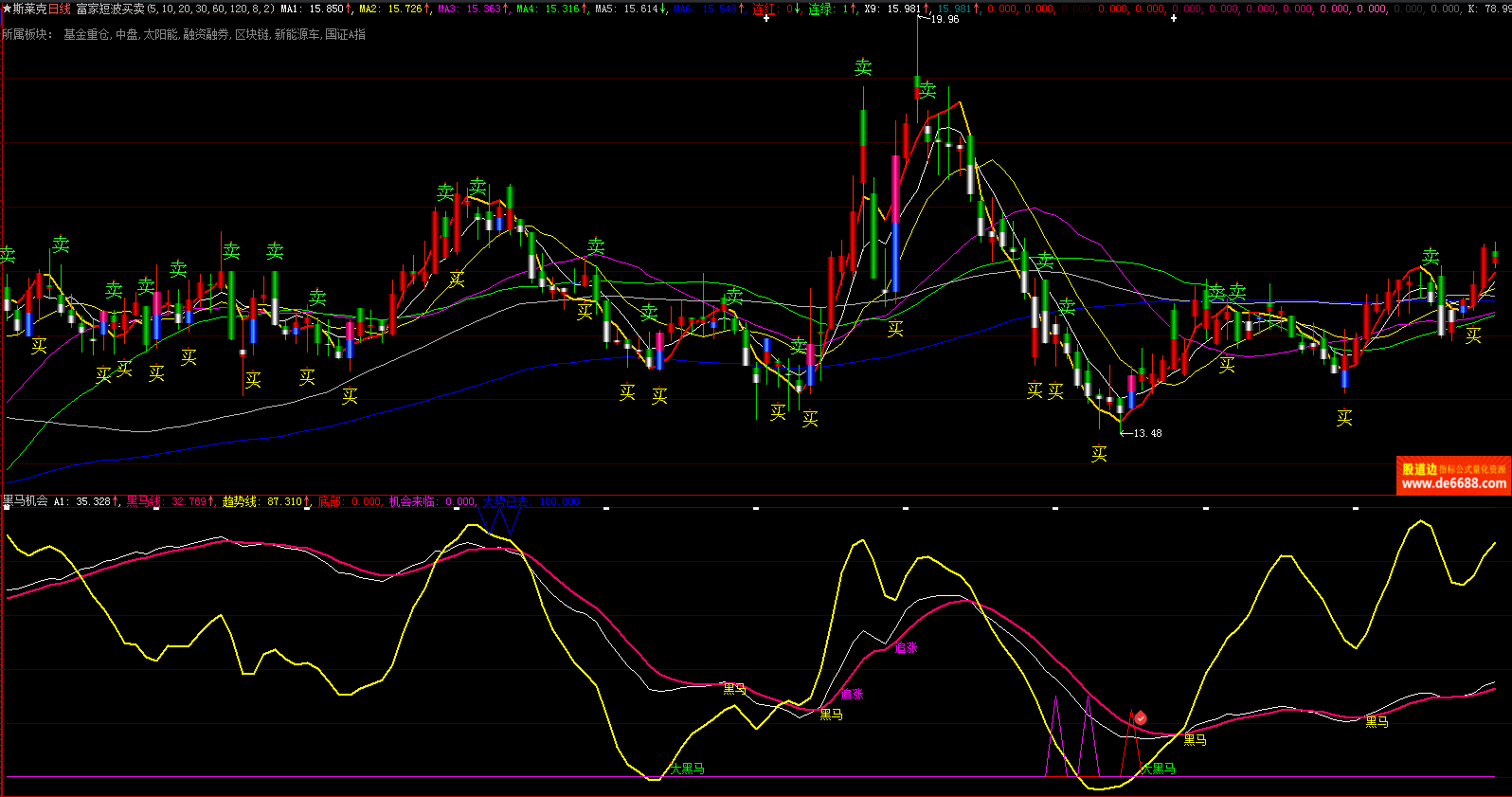Open the 新能源车 sector
The height and width of the screenshot is (797, 1512).
point(297,34)
